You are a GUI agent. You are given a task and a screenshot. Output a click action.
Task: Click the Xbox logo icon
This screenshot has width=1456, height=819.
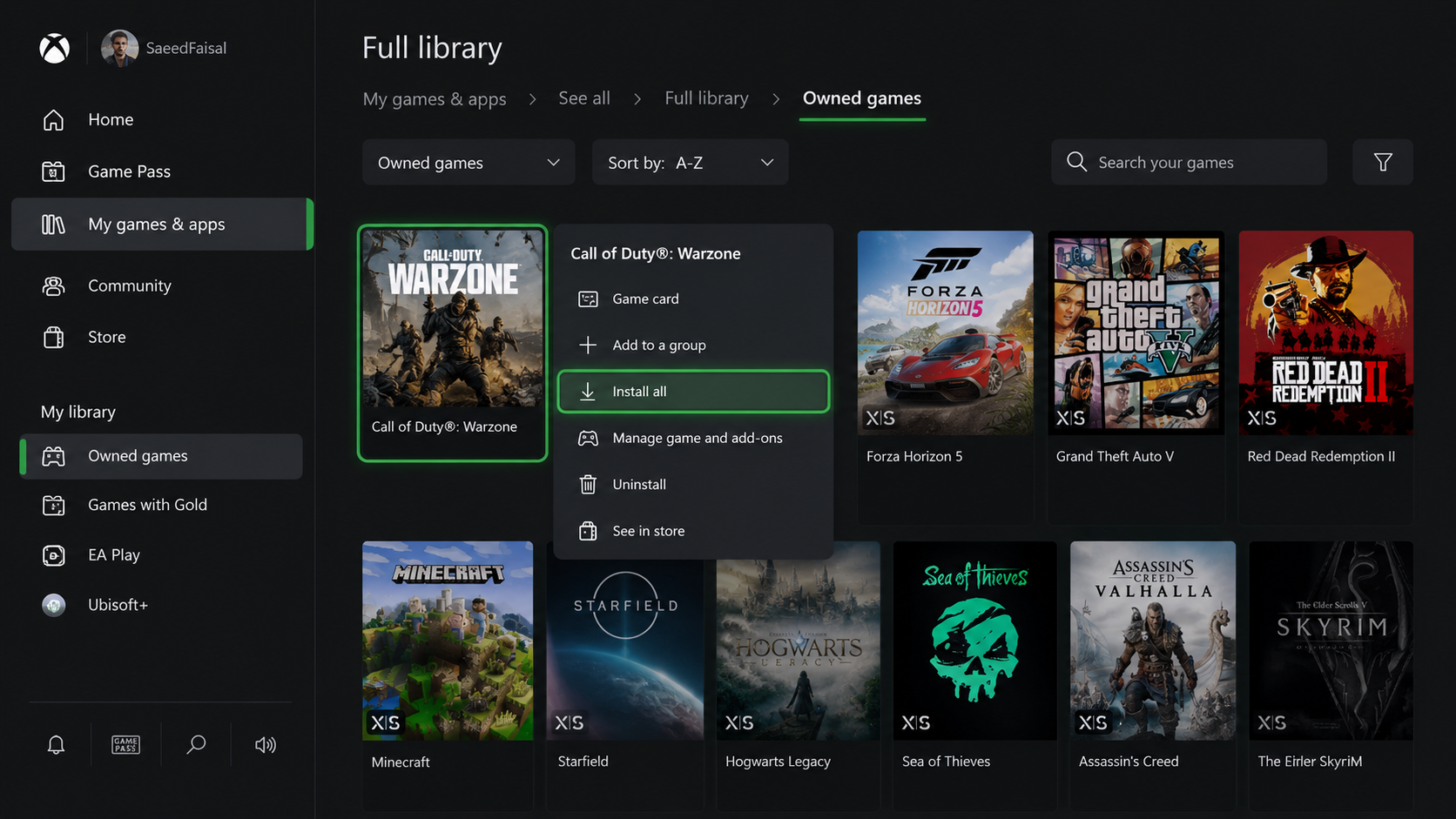click(54, 48)
